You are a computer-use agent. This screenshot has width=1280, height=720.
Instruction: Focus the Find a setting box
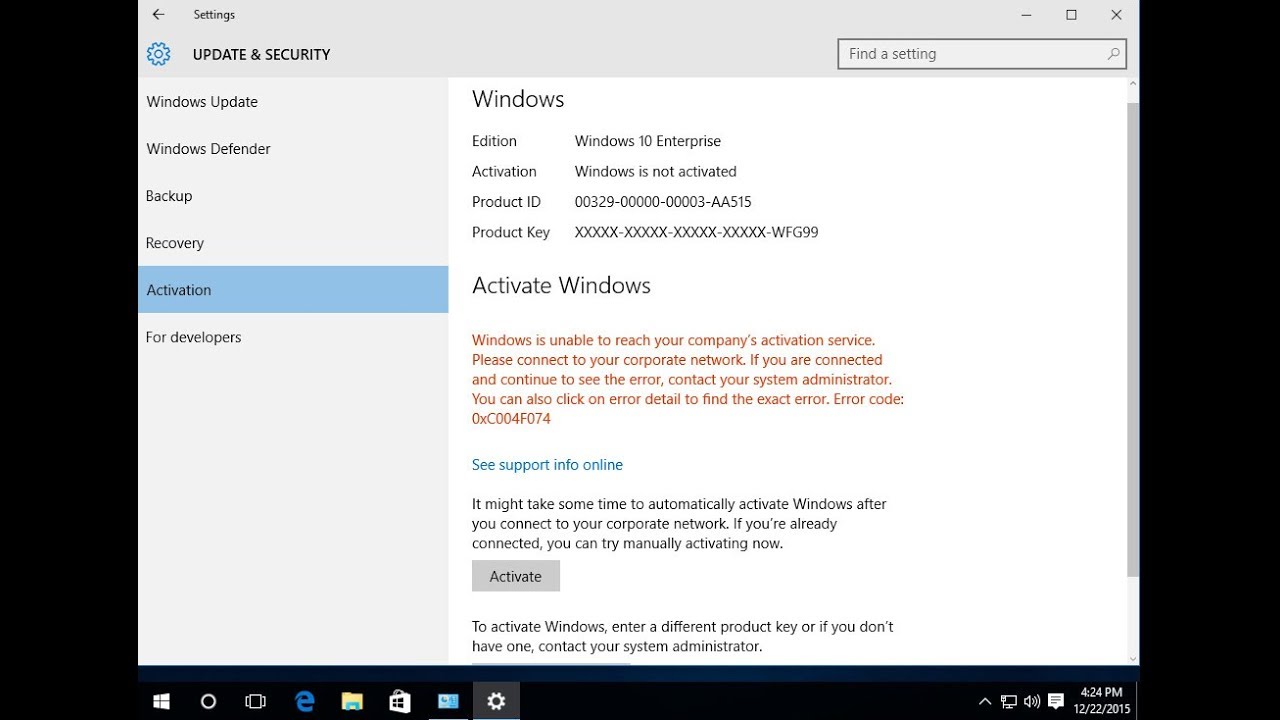pyautogui.click(x=982, y=54)
